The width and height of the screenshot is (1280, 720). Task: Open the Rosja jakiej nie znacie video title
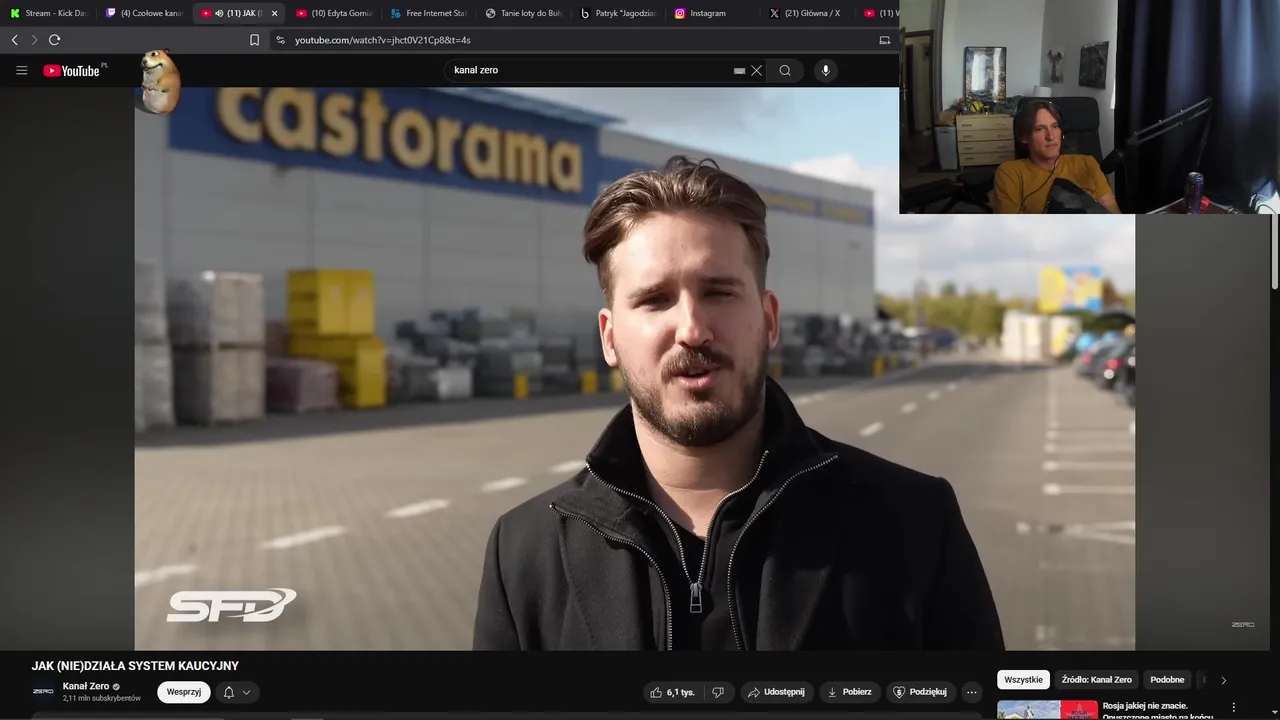pos(1158,711)
